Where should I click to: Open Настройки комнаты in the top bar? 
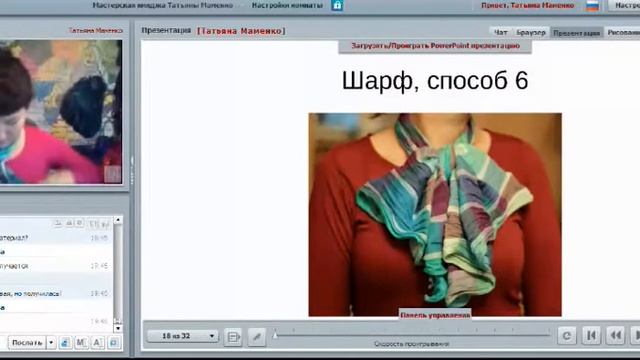[x=287, y=5]
